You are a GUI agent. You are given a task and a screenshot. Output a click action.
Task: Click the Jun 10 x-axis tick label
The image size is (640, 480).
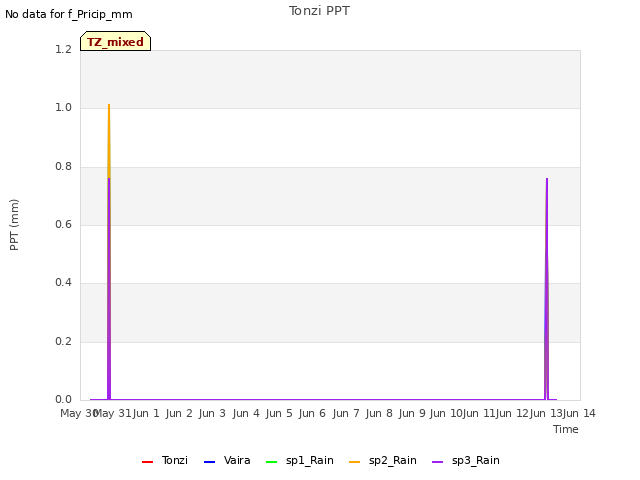(x=447, y=413)
